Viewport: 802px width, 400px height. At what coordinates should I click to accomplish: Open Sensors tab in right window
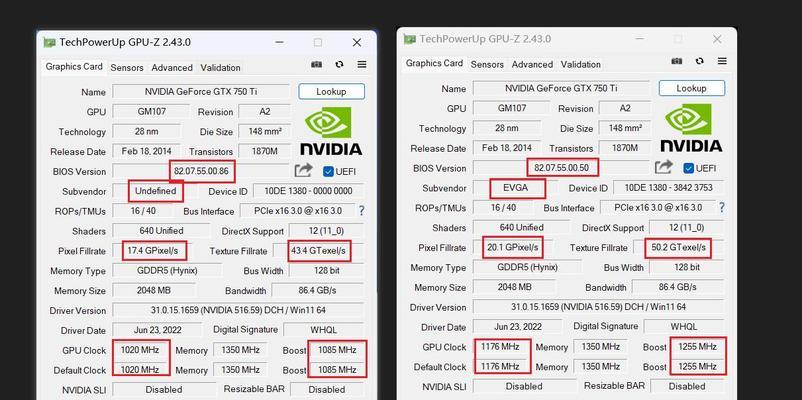point(487,64)
